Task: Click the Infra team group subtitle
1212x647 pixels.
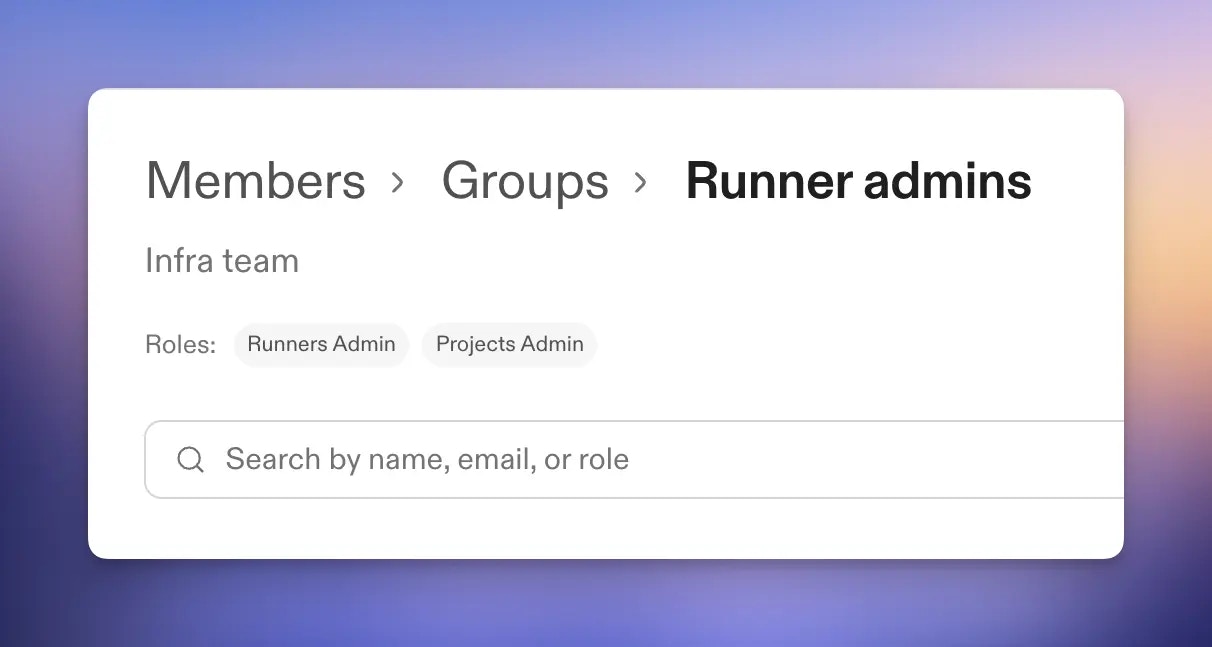Action: [x=222, y=260]
